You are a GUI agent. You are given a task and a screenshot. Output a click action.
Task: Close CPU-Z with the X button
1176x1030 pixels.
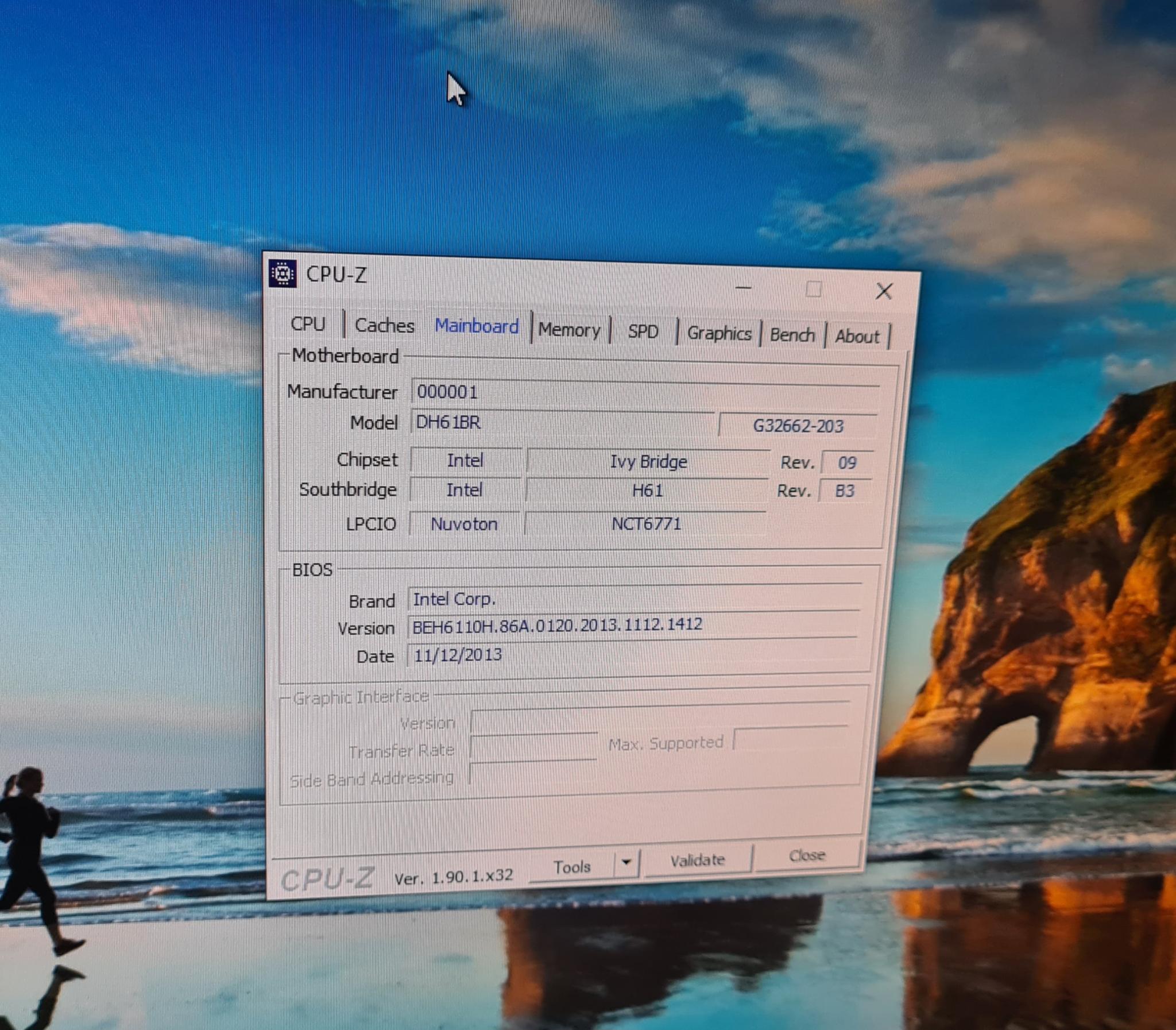click(884, 291)
